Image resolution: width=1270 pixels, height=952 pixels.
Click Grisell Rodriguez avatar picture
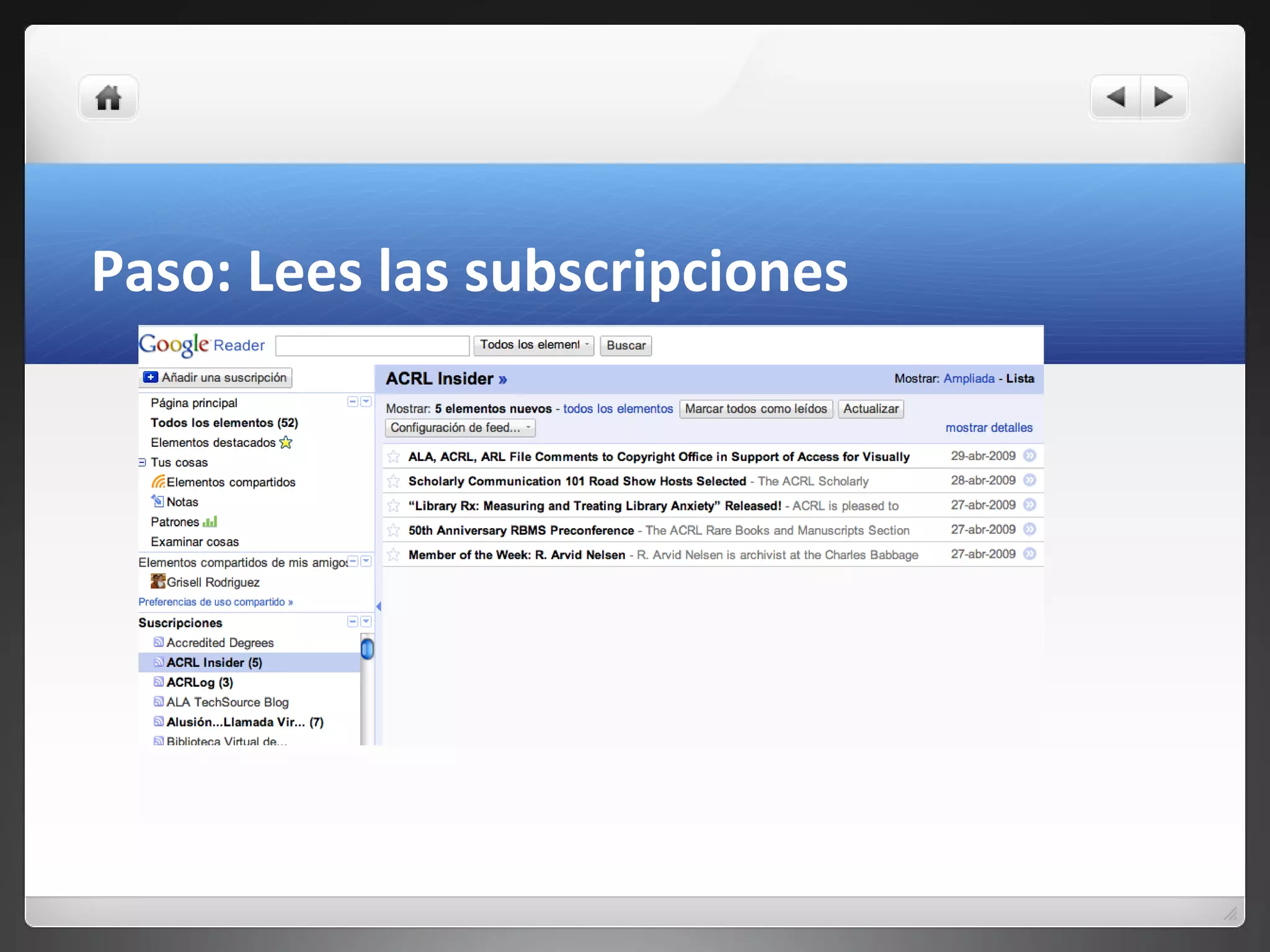point(158,581)
